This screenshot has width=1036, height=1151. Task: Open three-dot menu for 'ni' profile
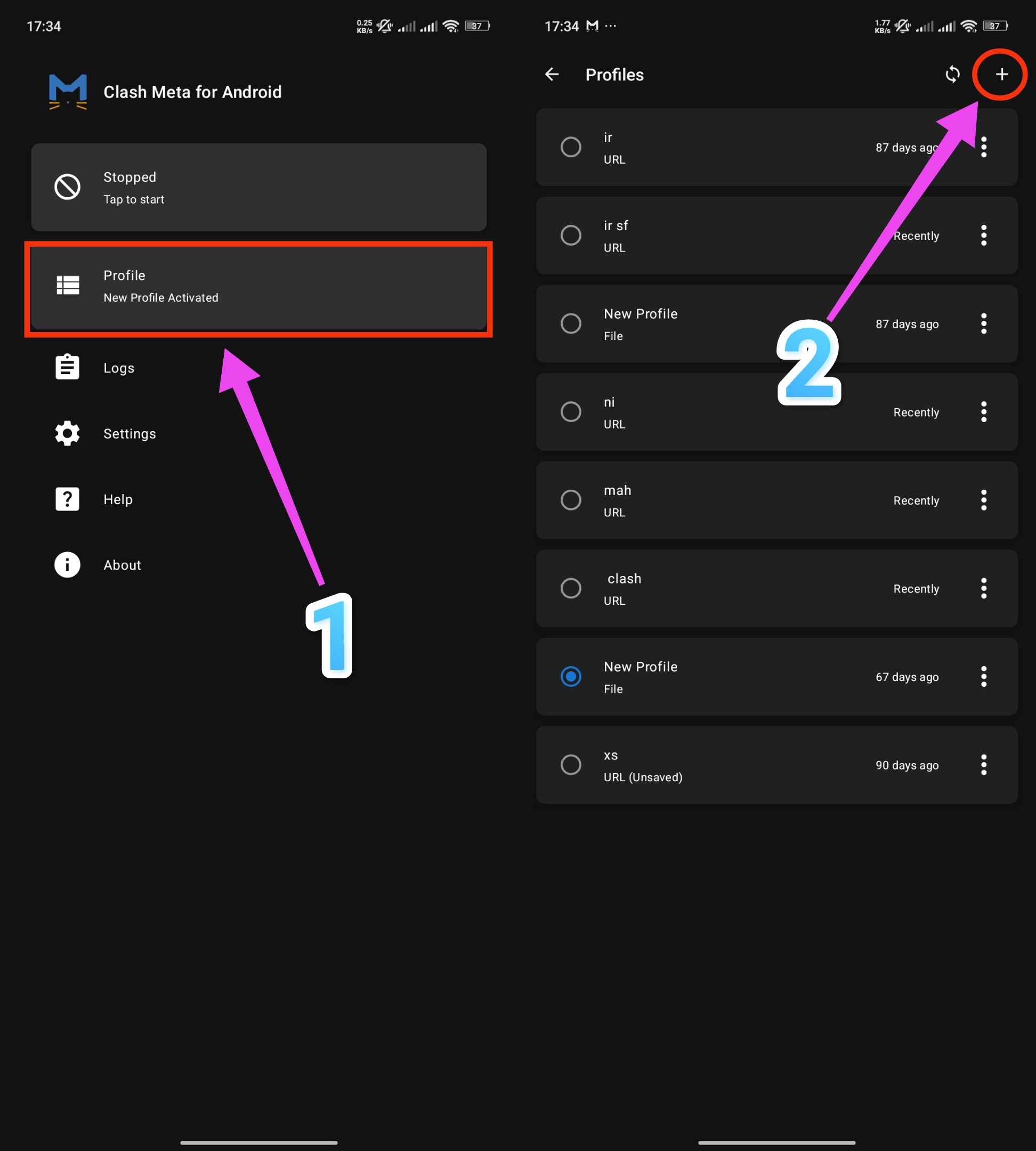[x=983, y=412]
